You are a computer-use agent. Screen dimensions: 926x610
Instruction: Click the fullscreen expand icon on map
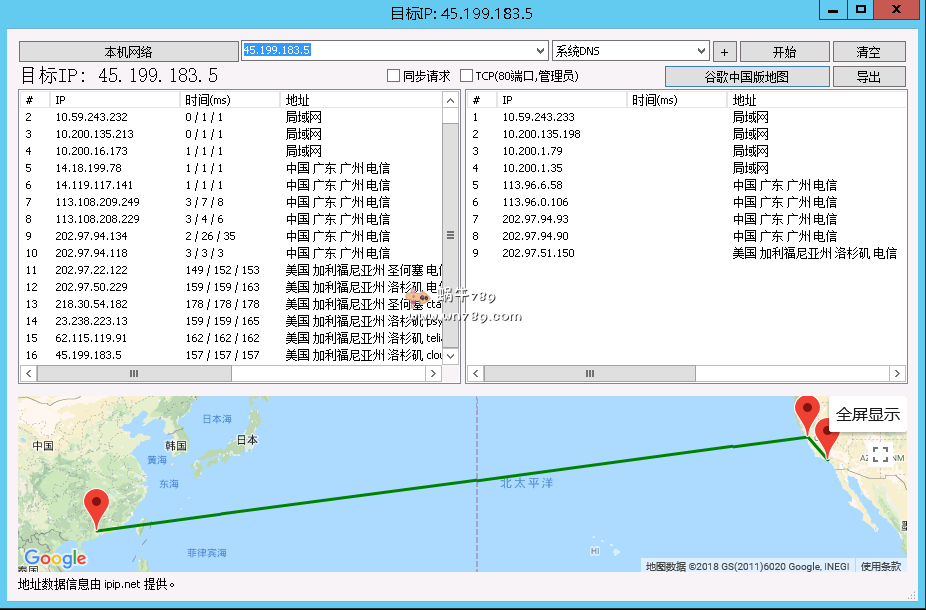click(x=880, y=454)
